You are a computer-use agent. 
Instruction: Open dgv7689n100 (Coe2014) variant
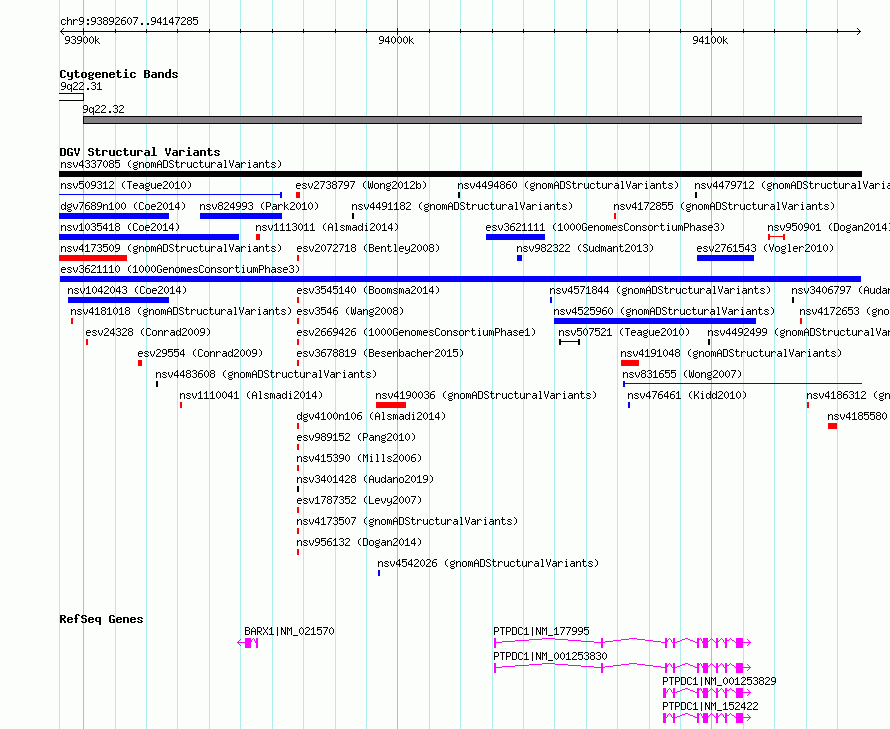click(123, 207)
